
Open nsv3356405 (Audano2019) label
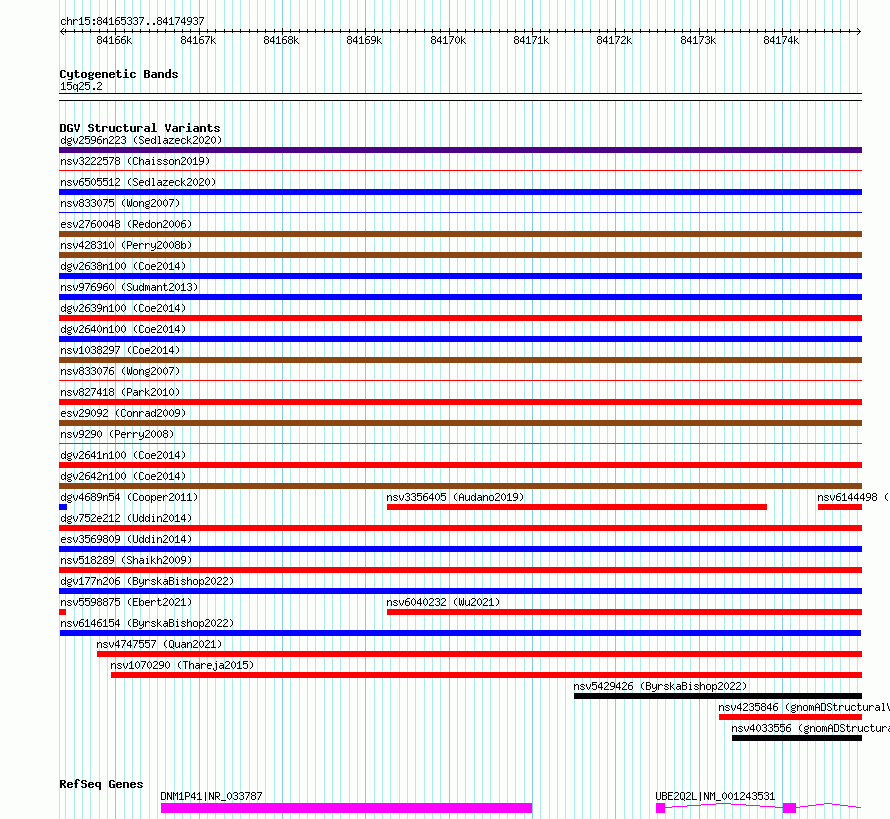pos(455,497)
